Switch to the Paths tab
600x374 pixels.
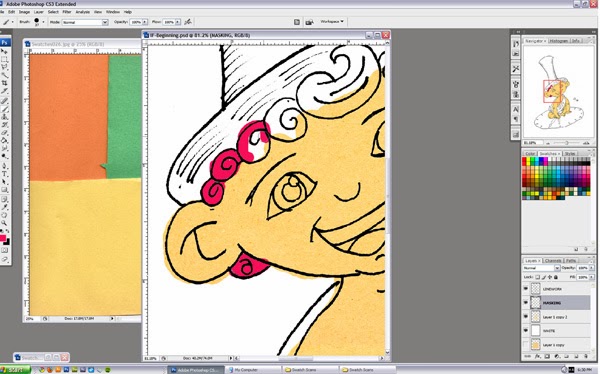(x=571, y=261)
